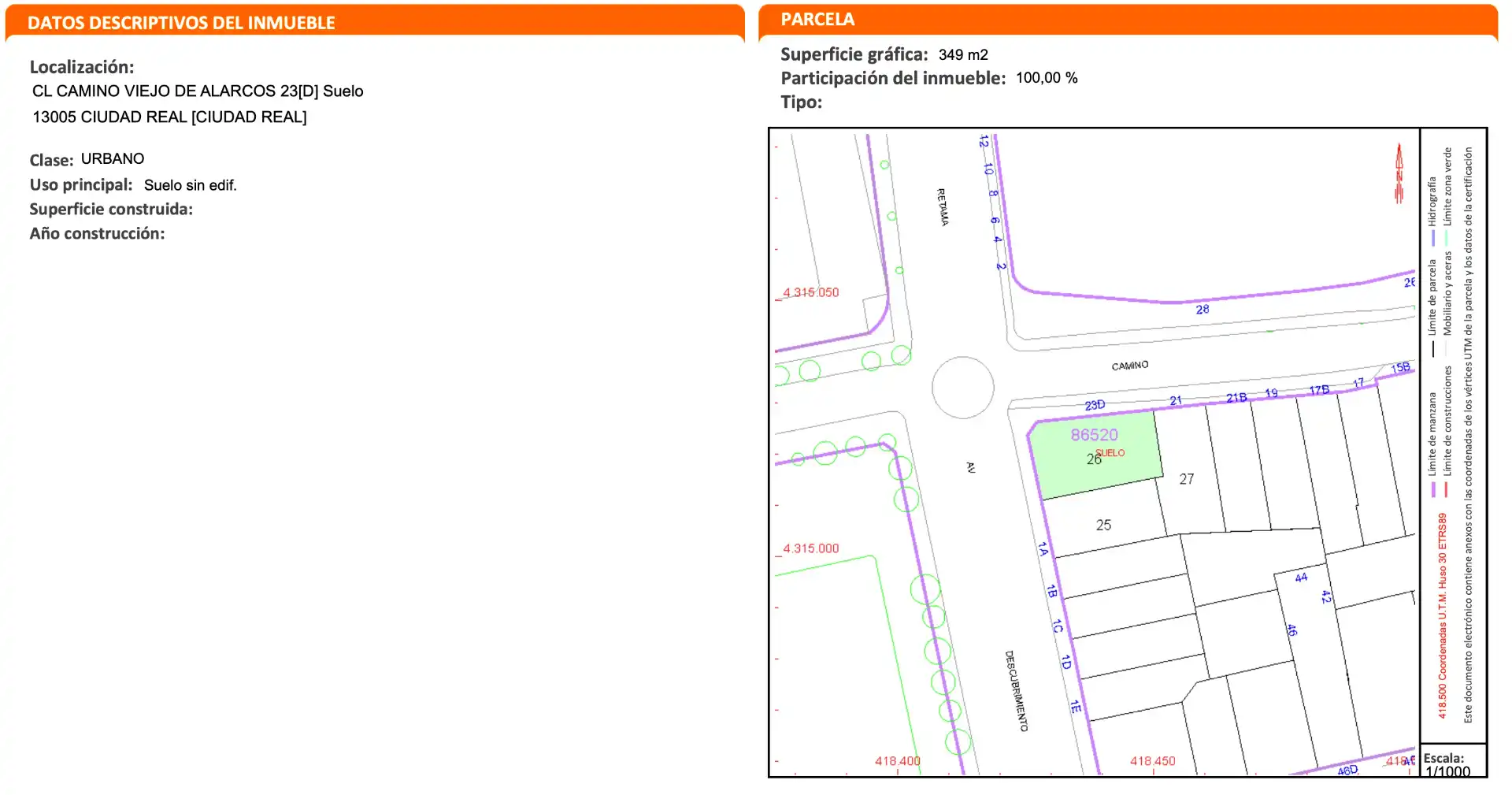Click coordinate label 418.400
This screenshot has width=1512, height=795.
[x=897, y=761]
